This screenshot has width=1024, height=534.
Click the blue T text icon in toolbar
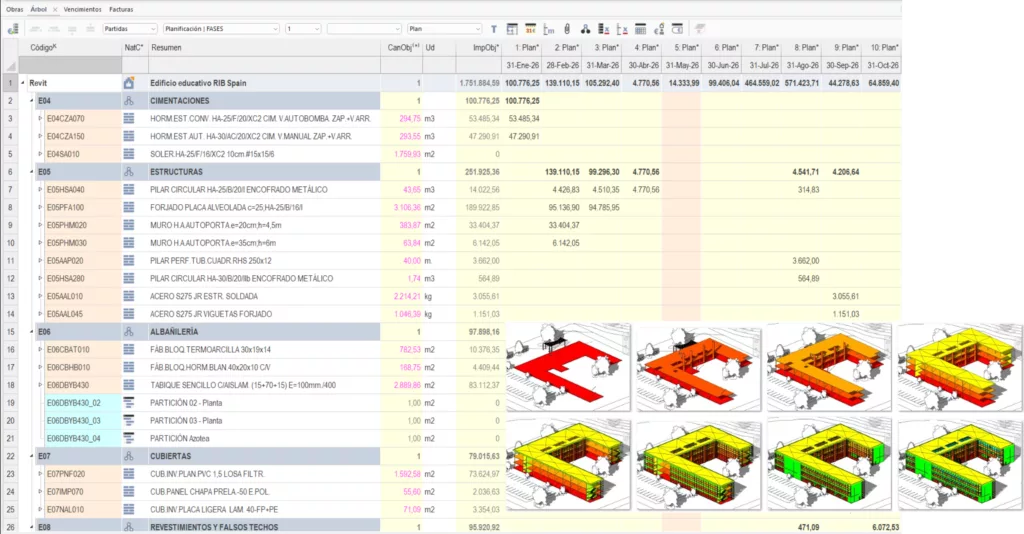(x=494, y=29)
